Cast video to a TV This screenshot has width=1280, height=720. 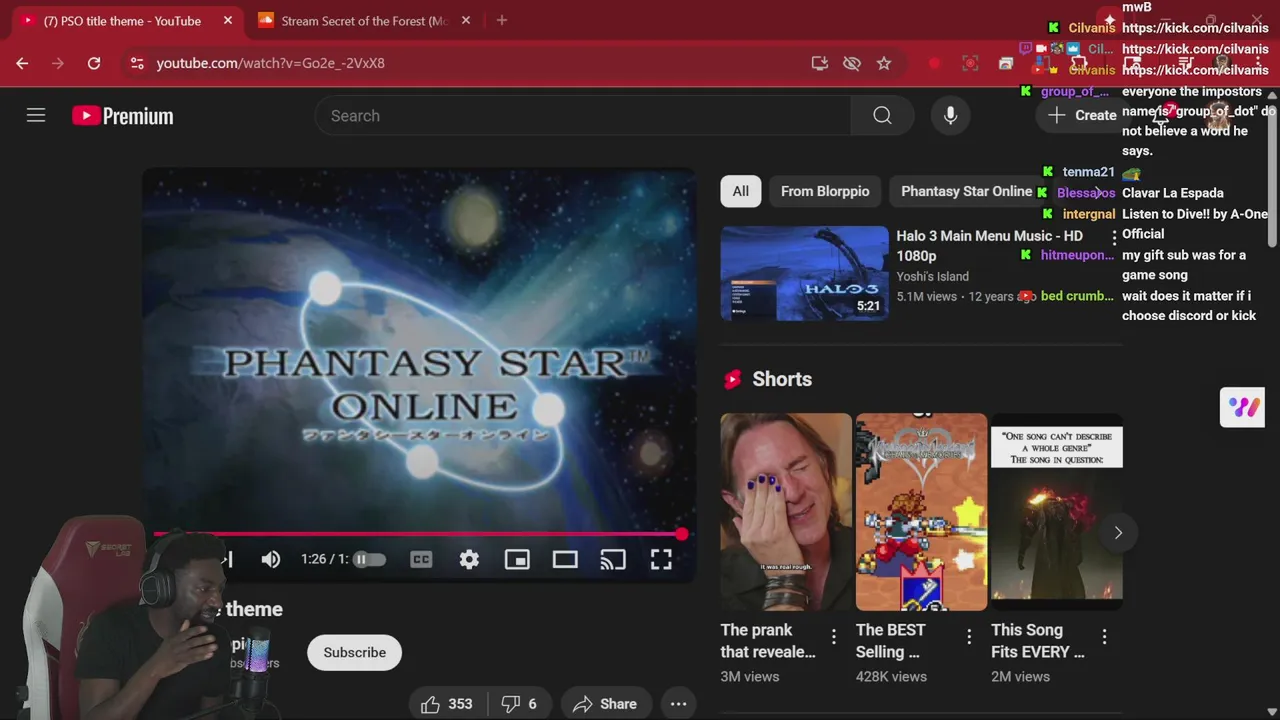click(613, 560)
